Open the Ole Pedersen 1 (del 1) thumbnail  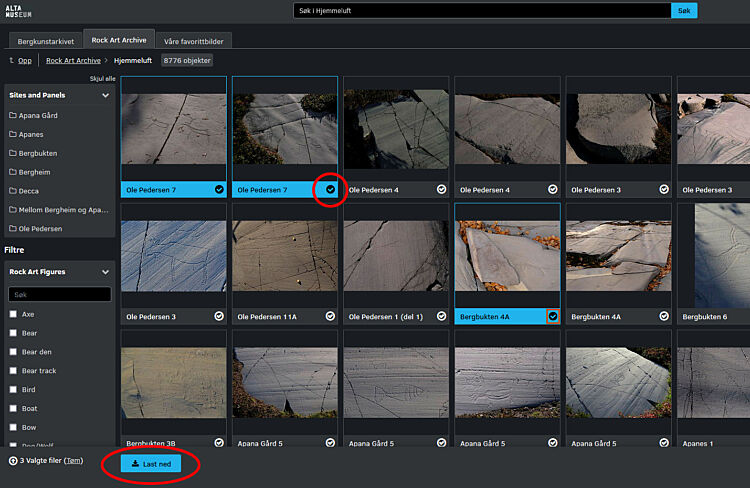396,256
